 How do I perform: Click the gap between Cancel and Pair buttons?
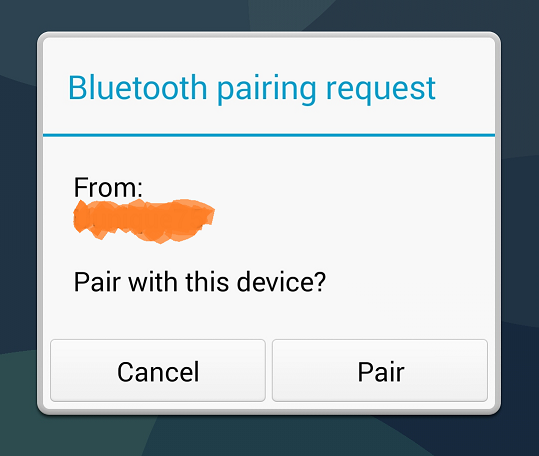269,370
